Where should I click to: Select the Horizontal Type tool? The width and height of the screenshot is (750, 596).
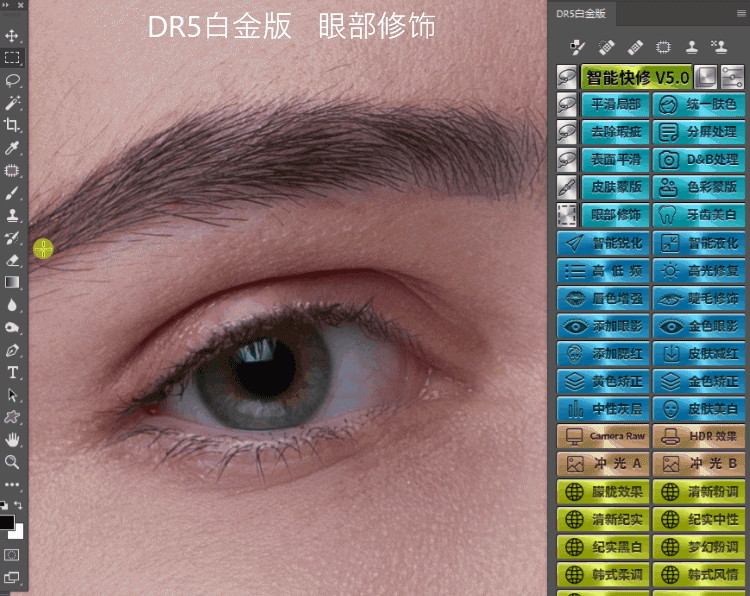pos(13,372)
